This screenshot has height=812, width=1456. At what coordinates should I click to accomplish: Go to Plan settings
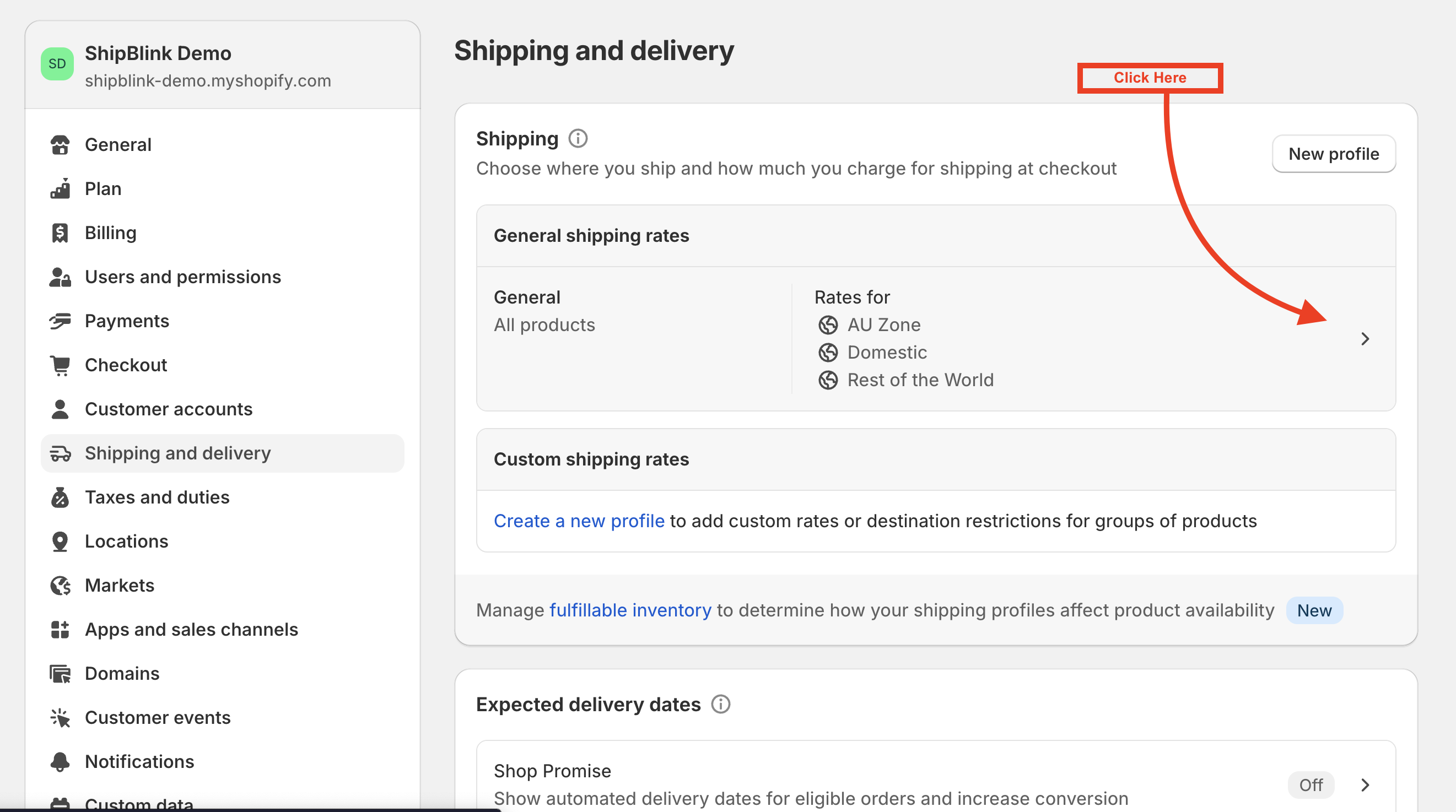(x=222, y=189)
